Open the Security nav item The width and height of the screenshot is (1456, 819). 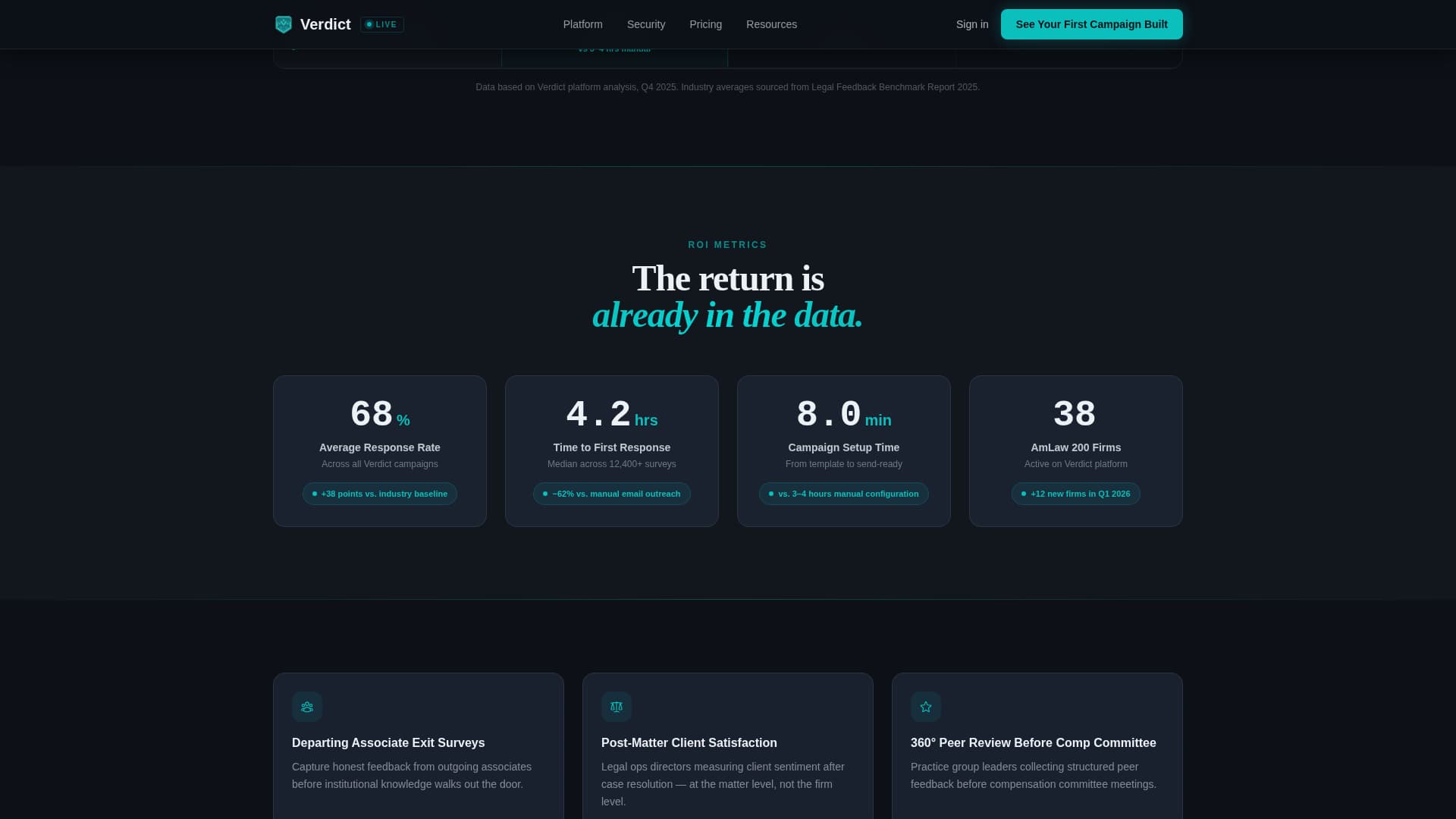point(646,24)
